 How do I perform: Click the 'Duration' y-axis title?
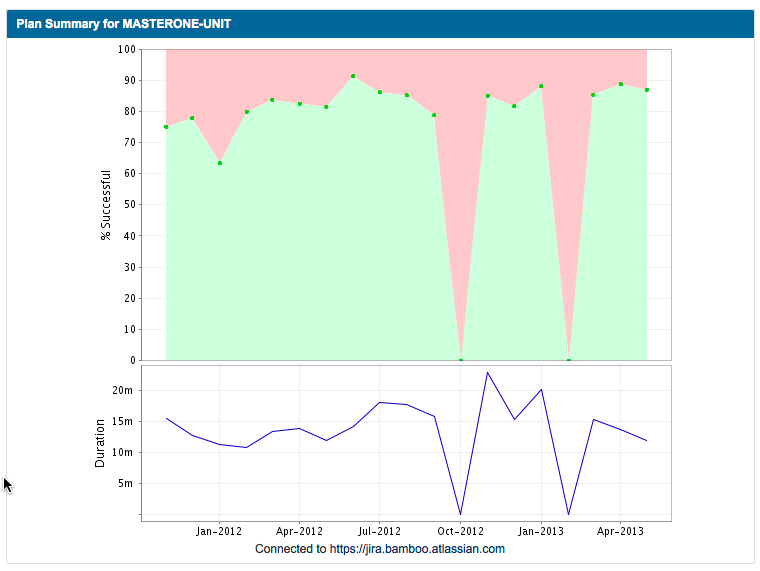pyautogui.click(x=100, y=443)
